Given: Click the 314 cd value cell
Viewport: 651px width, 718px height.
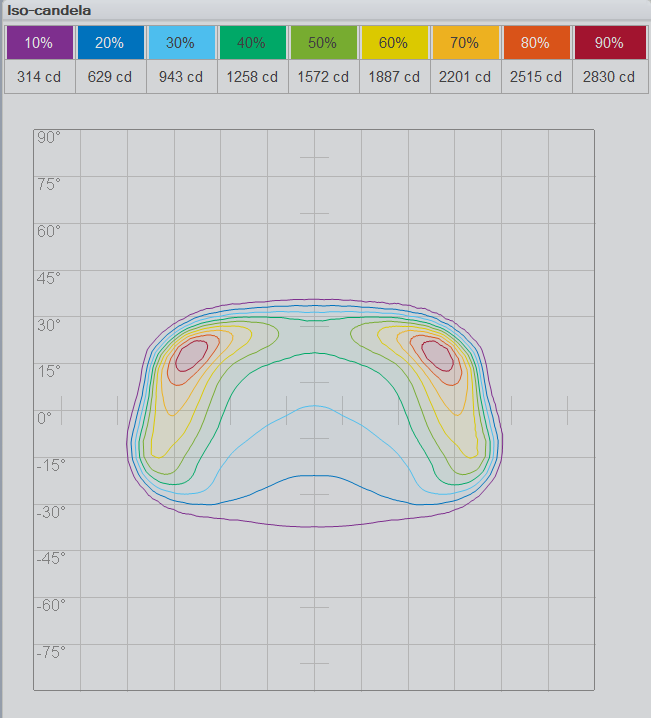Looking at the screenshot, I should coord(40,77).
